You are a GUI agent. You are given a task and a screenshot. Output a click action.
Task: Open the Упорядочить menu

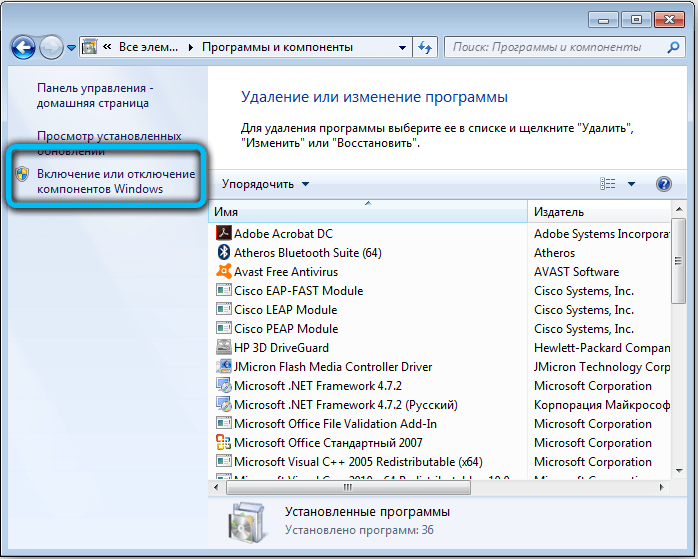[265, 184]
